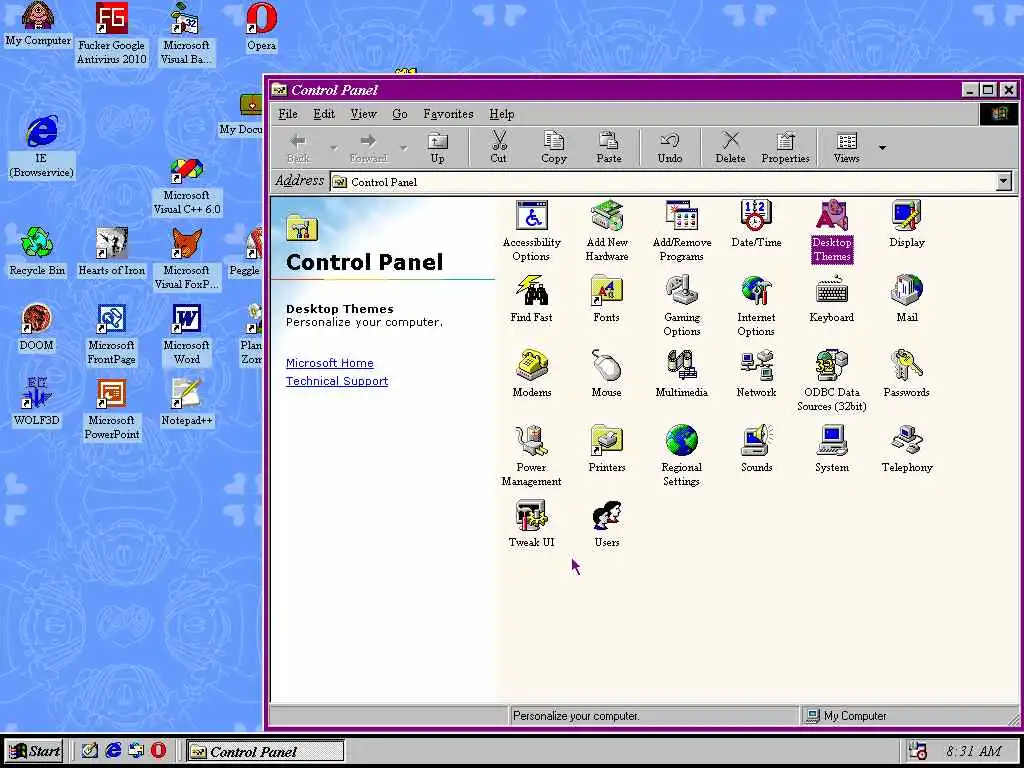Open Internet Options
This screenshot has width=1024, height=768.
756,306
